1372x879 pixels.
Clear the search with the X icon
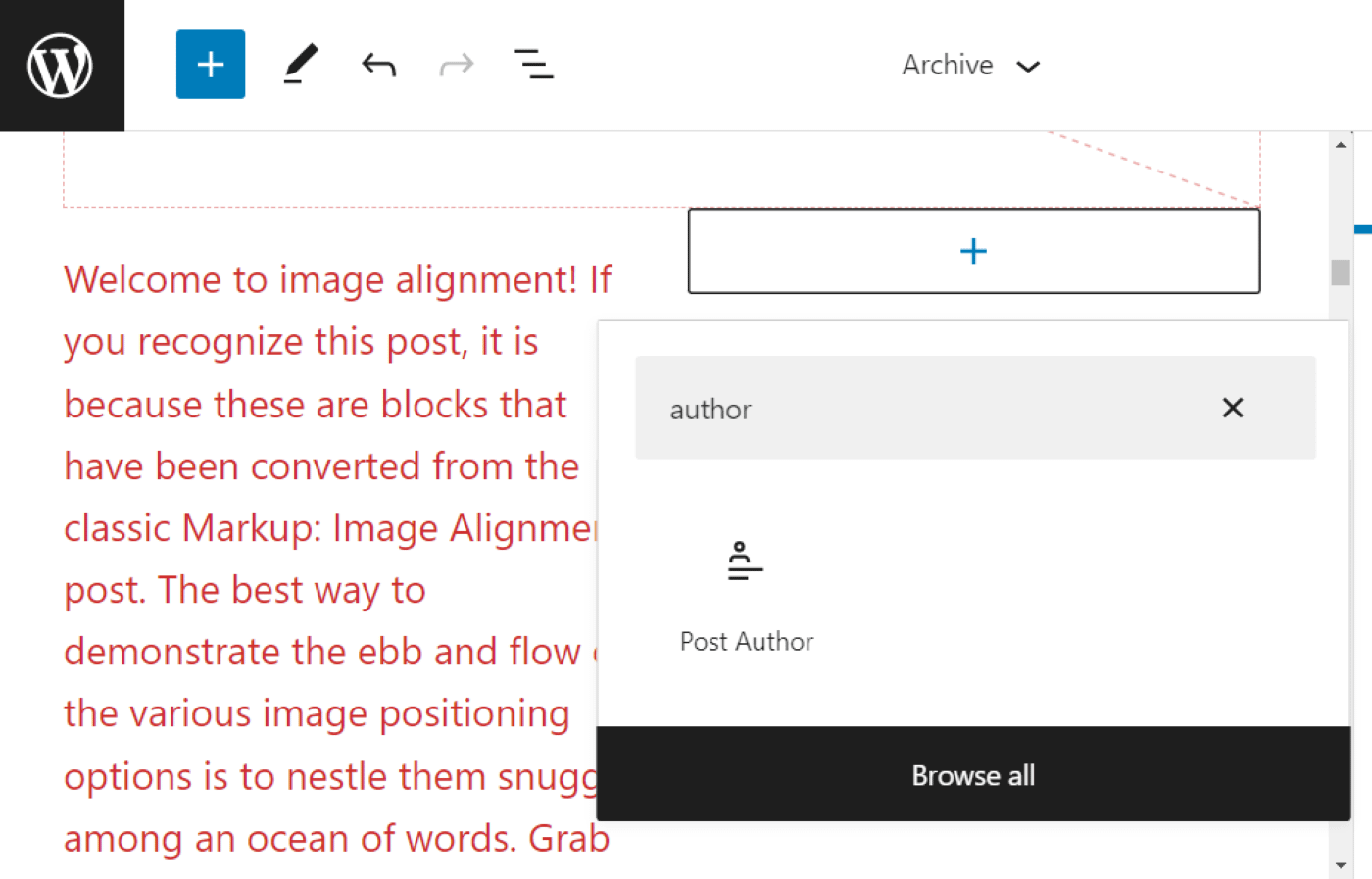click(1232, 408)
